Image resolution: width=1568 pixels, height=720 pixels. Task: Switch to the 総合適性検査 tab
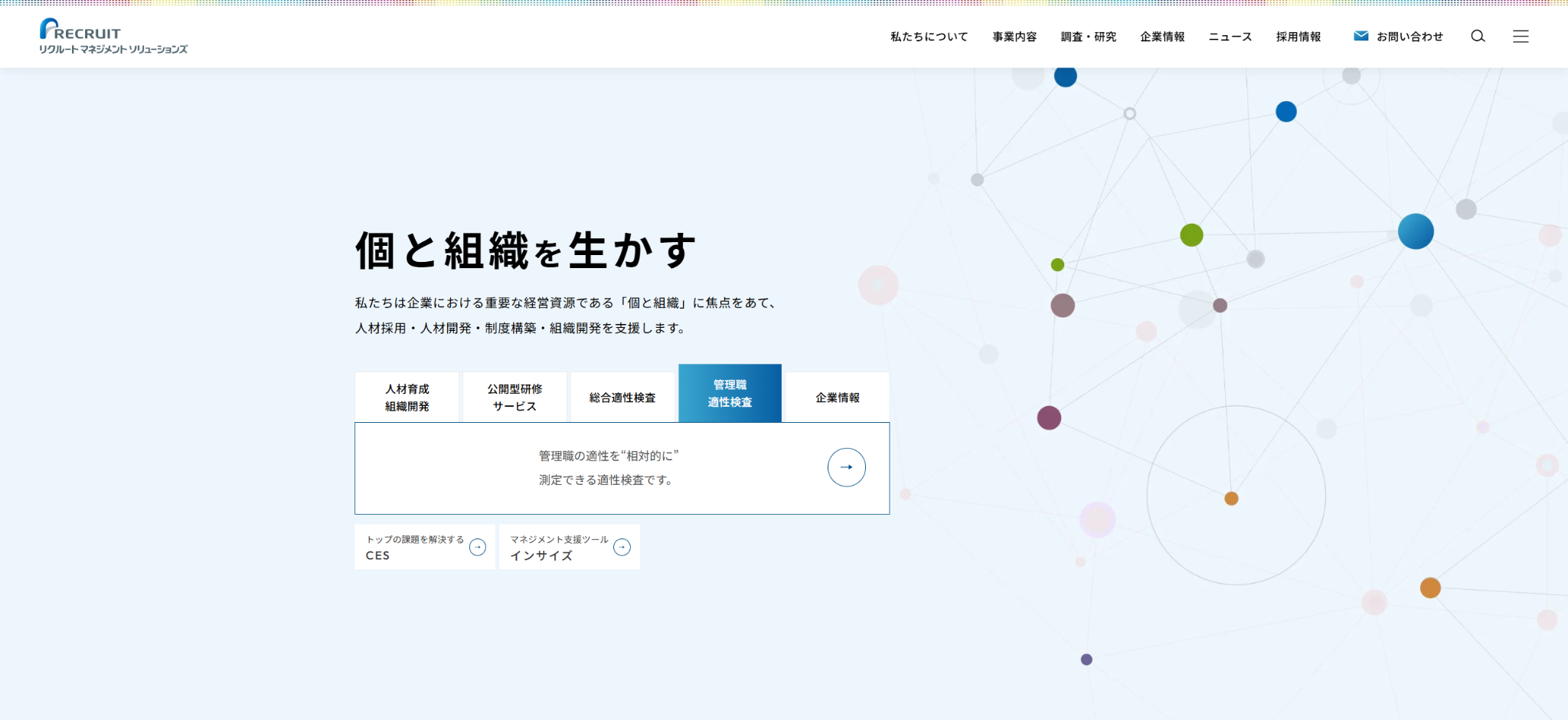(622, 397)
